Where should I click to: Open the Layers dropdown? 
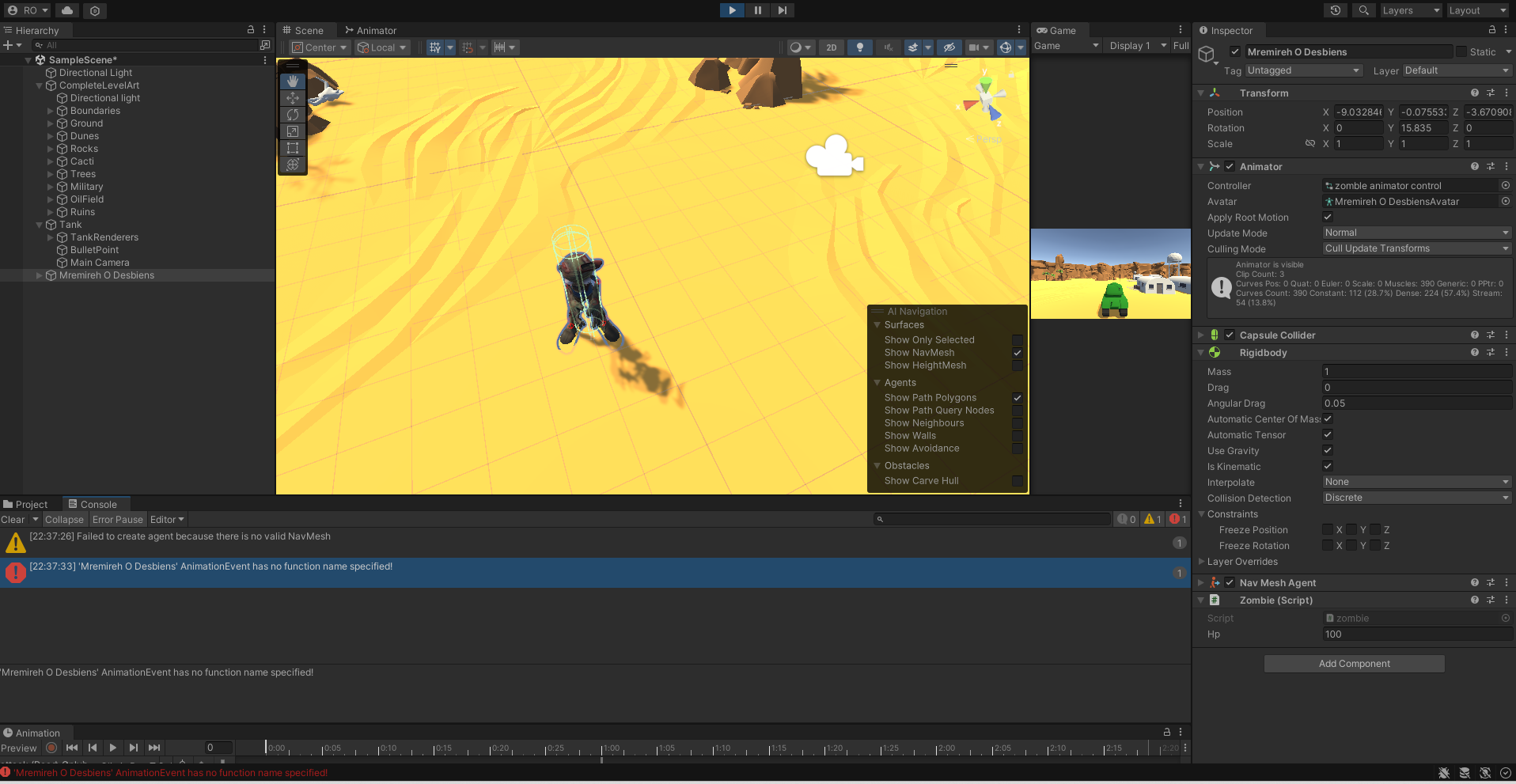(x=1411, y=10)
